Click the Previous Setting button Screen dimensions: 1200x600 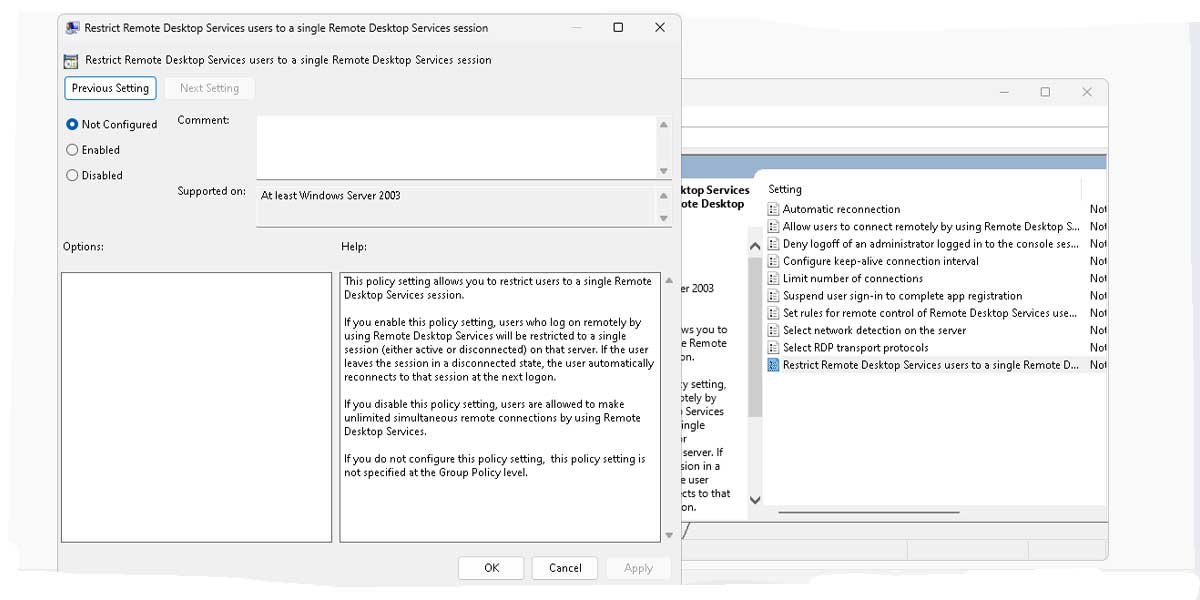110,88
